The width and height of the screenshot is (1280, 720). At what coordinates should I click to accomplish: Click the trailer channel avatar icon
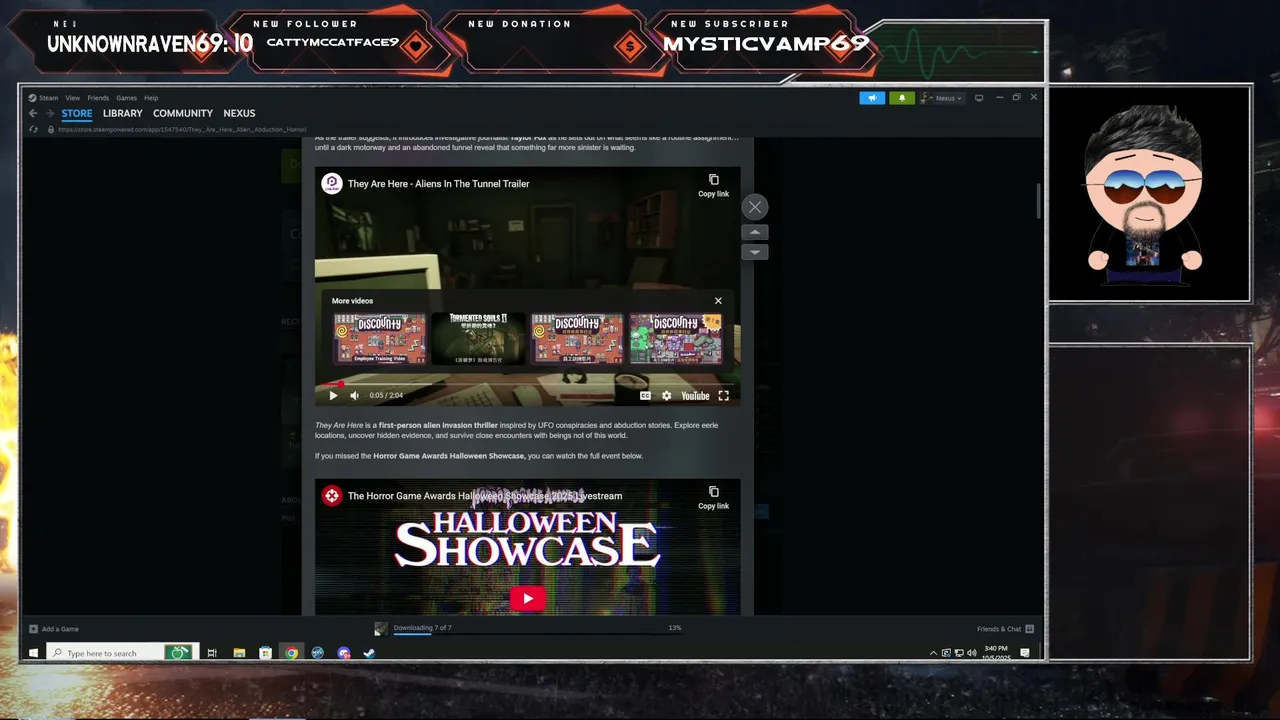click(331, 183)
